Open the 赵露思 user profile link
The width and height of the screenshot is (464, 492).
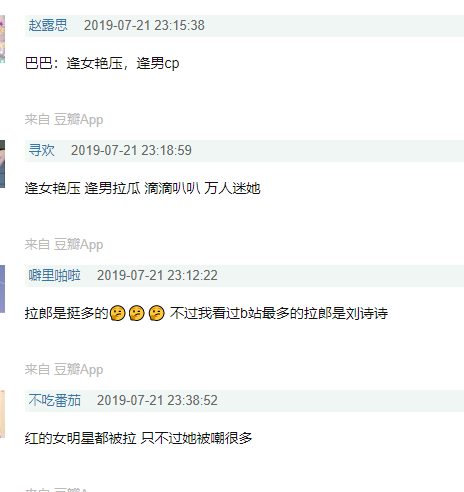click(48, 26)
